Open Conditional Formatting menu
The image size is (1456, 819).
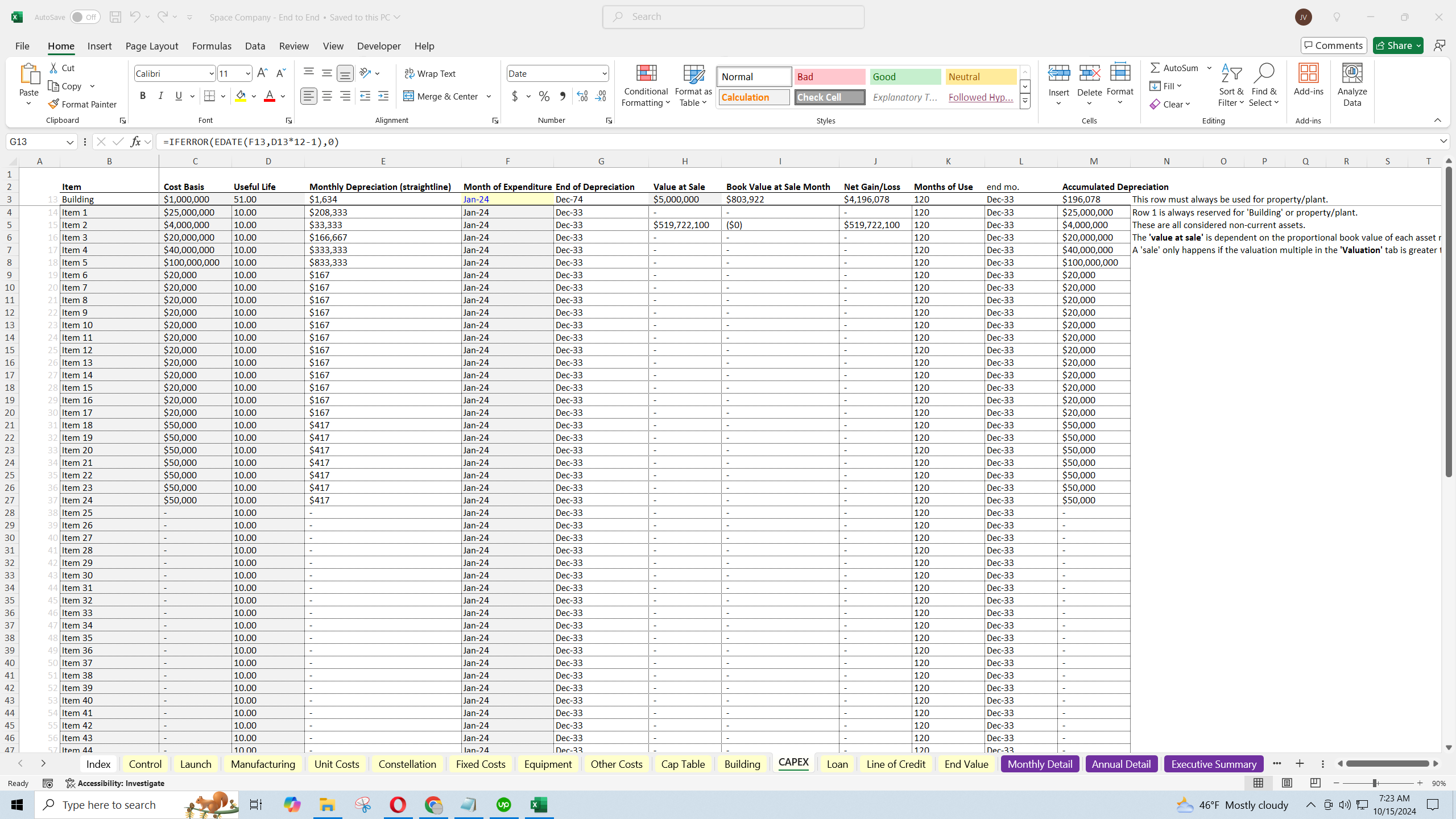646,85
